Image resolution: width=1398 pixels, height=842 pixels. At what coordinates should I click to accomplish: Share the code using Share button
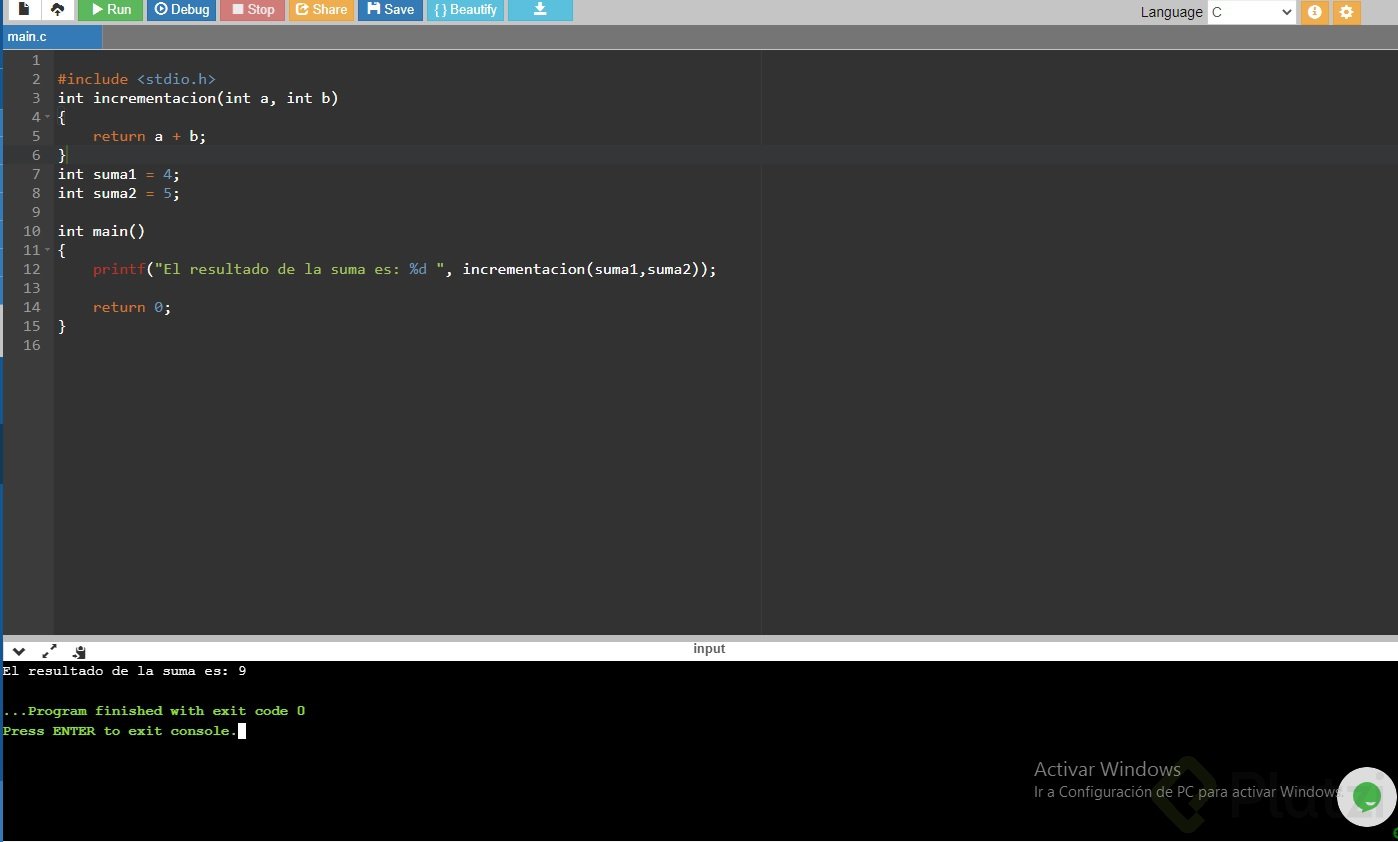pos(321,10)
